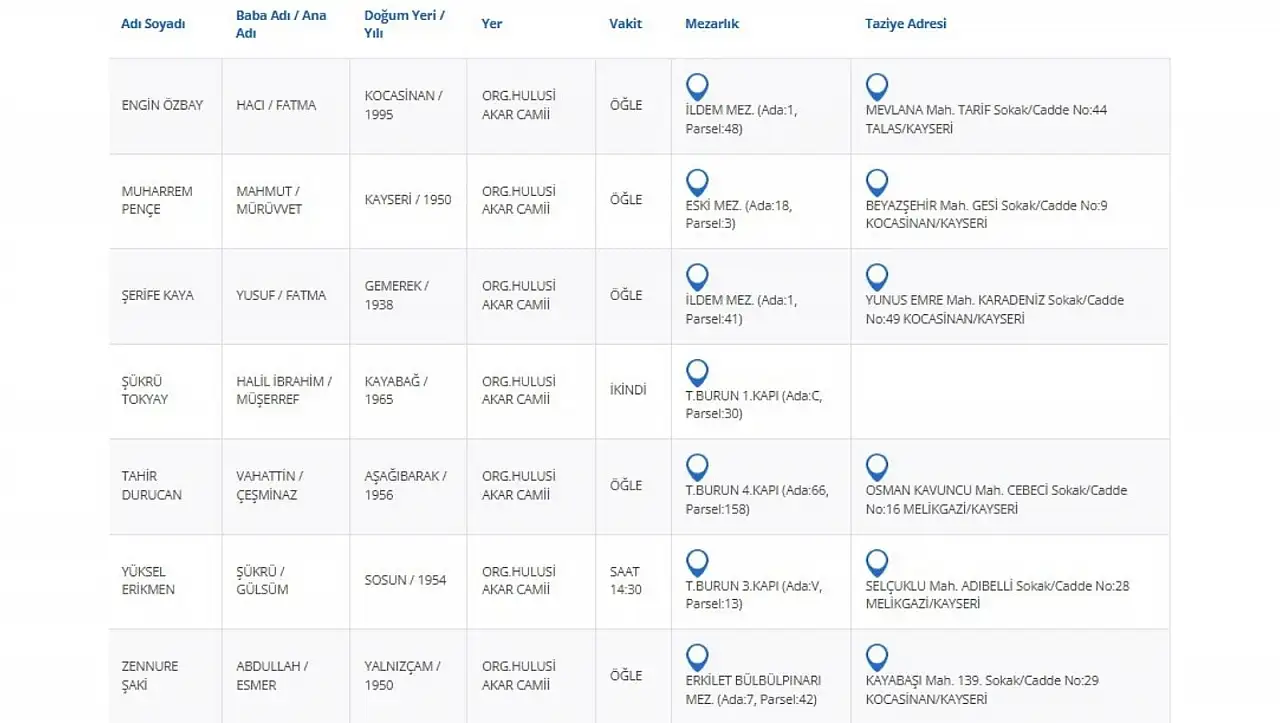This screenshot has height=723, width=1280.
Task: Open T.BURUN 1.KAPI cemetery pin
Action: 697,373
